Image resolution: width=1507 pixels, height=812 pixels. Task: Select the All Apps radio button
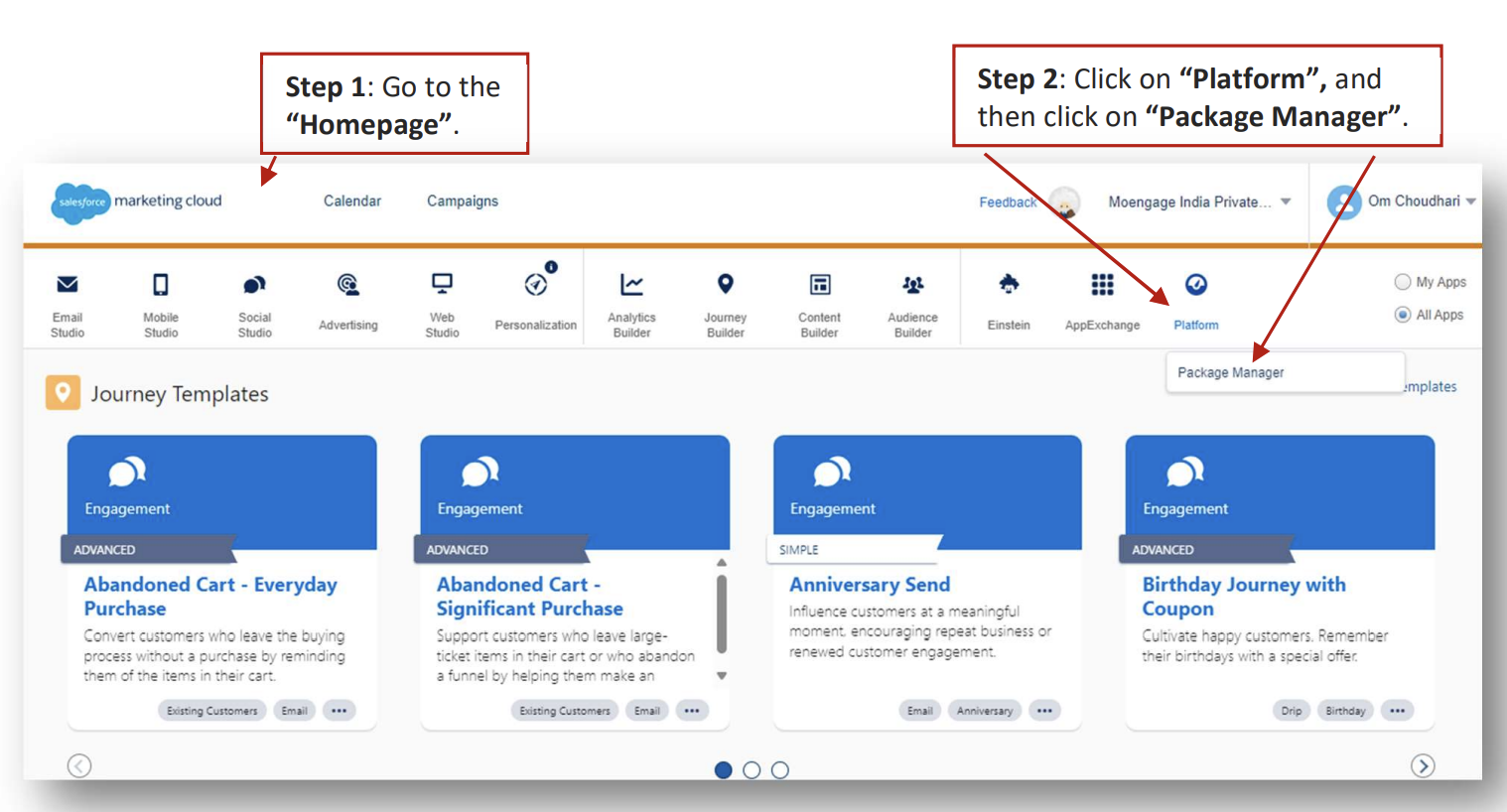click(1403, 315)
